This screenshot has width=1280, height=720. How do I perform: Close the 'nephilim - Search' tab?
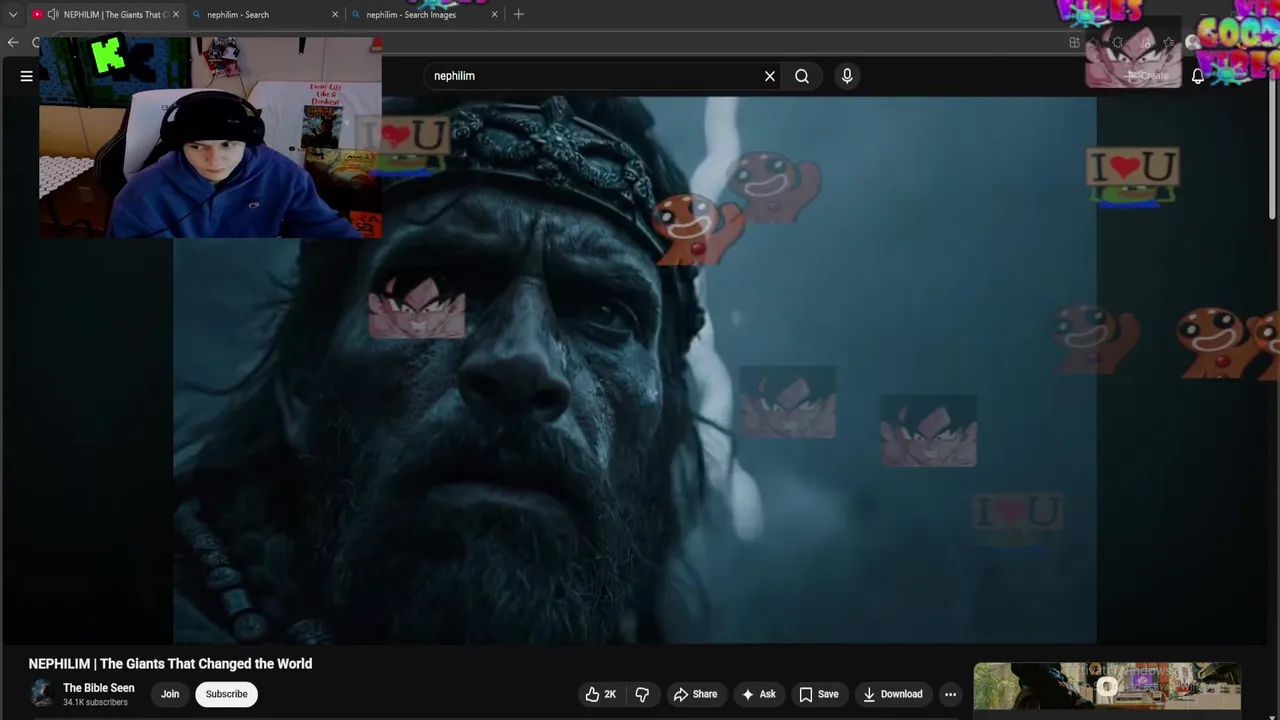[335, 15]
